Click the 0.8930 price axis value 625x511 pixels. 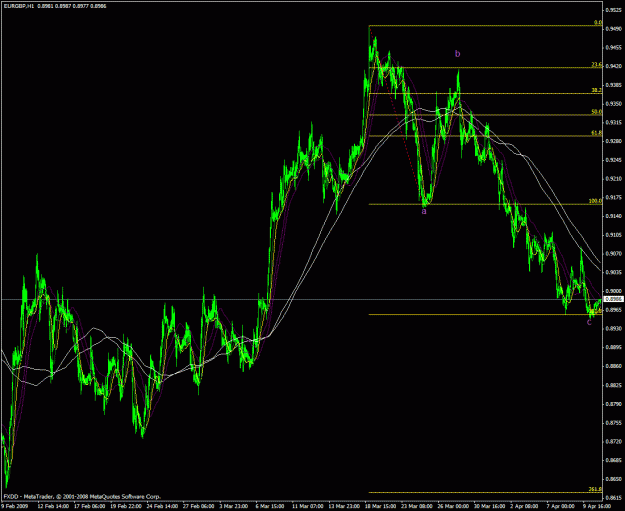[x=613, y=328]
